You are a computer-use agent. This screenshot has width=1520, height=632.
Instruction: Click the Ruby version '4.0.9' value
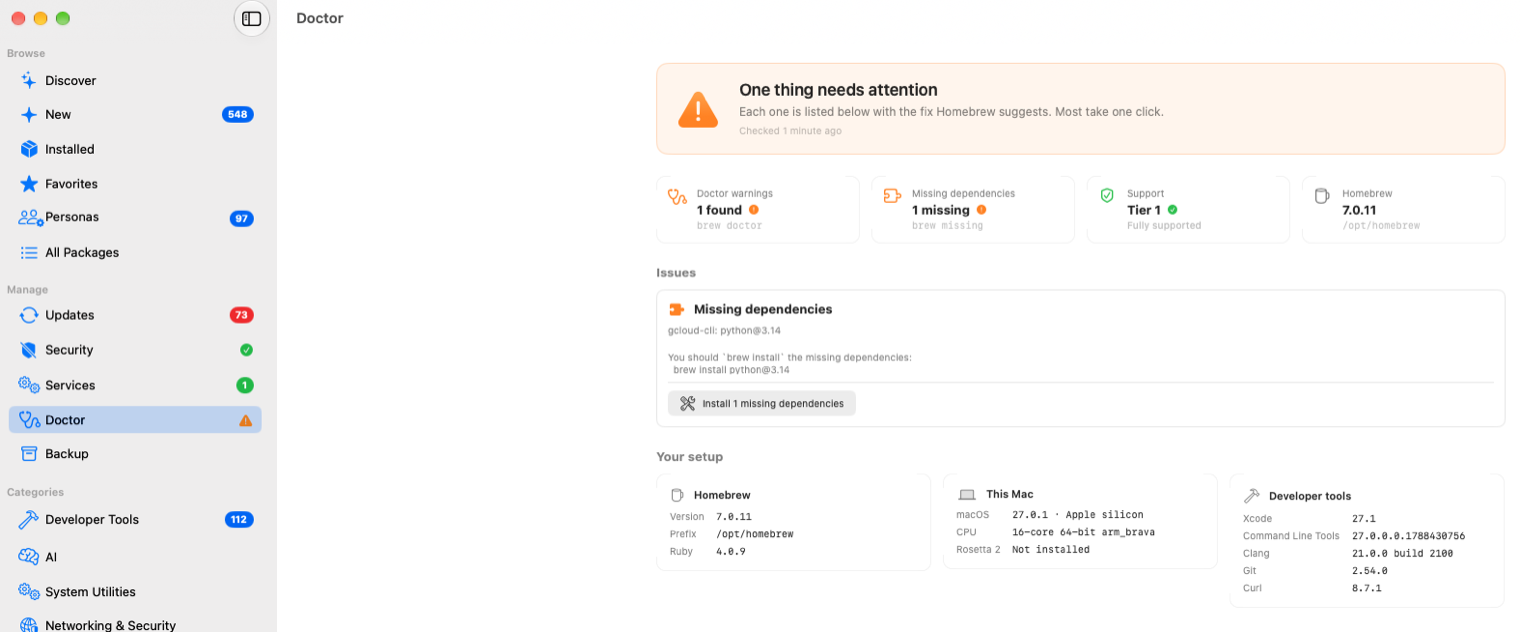pos(731,551)
